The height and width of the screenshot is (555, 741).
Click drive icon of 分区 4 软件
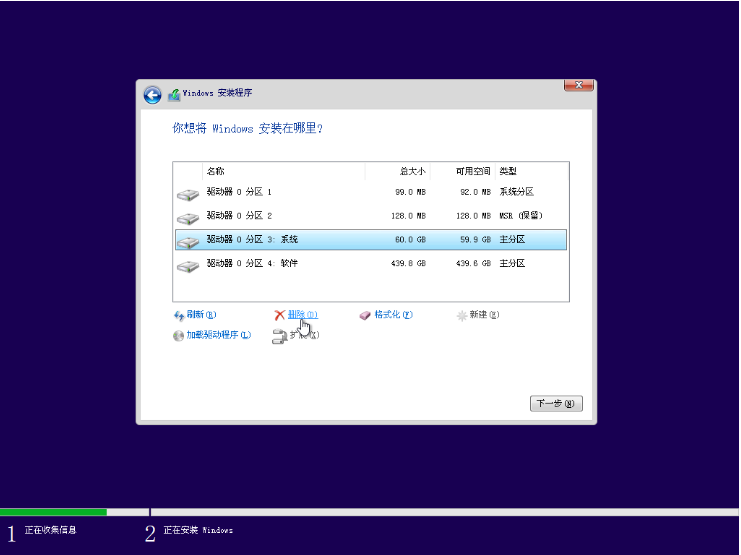(188, 266)
